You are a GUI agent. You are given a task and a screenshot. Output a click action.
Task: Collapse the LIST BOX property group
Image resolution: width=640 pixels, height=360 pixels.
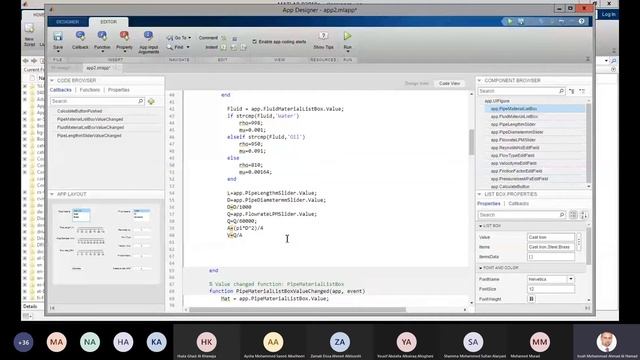point(480,226)
